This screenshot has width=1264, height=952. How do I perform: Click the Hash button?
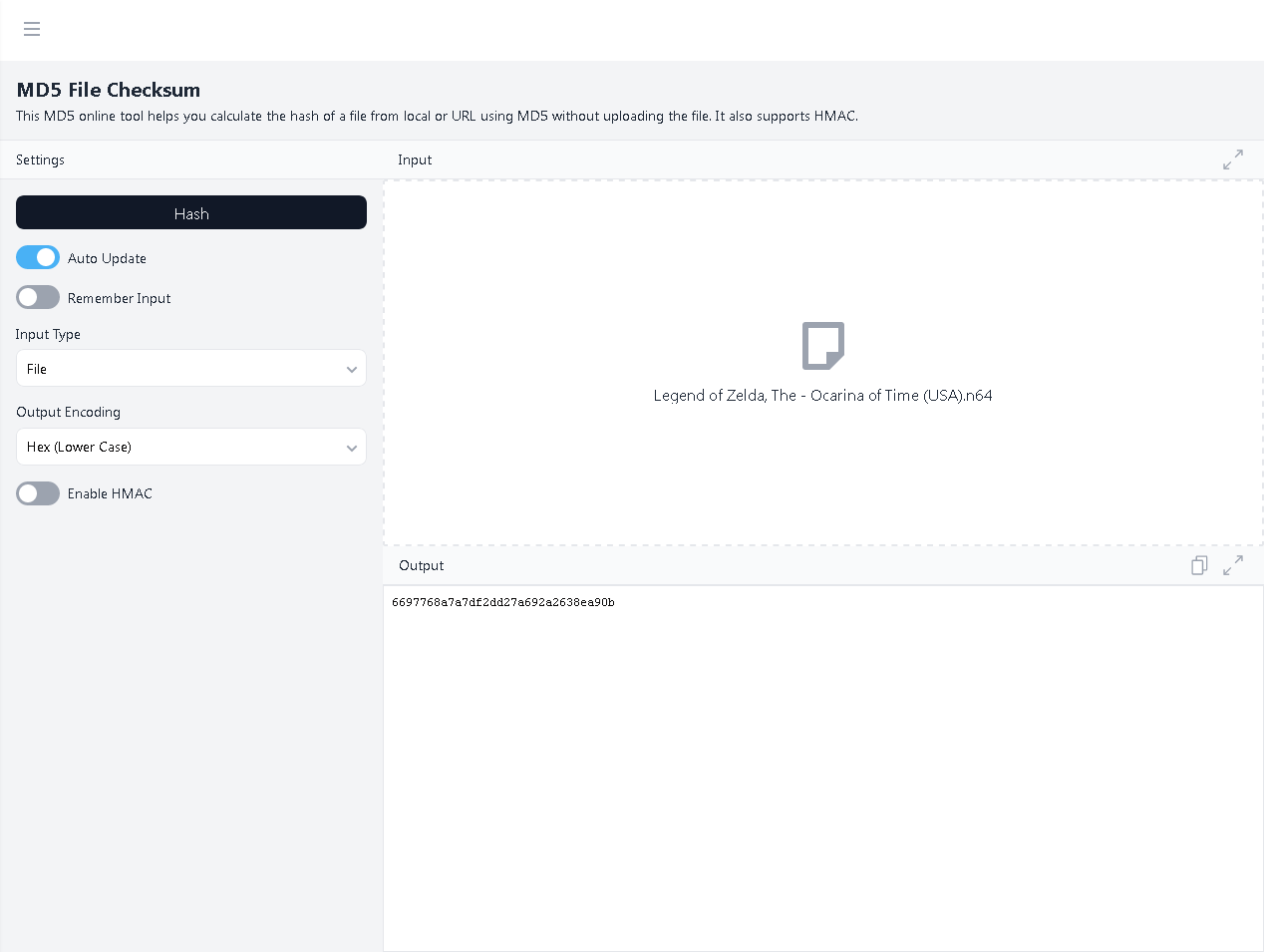[191, 212]
